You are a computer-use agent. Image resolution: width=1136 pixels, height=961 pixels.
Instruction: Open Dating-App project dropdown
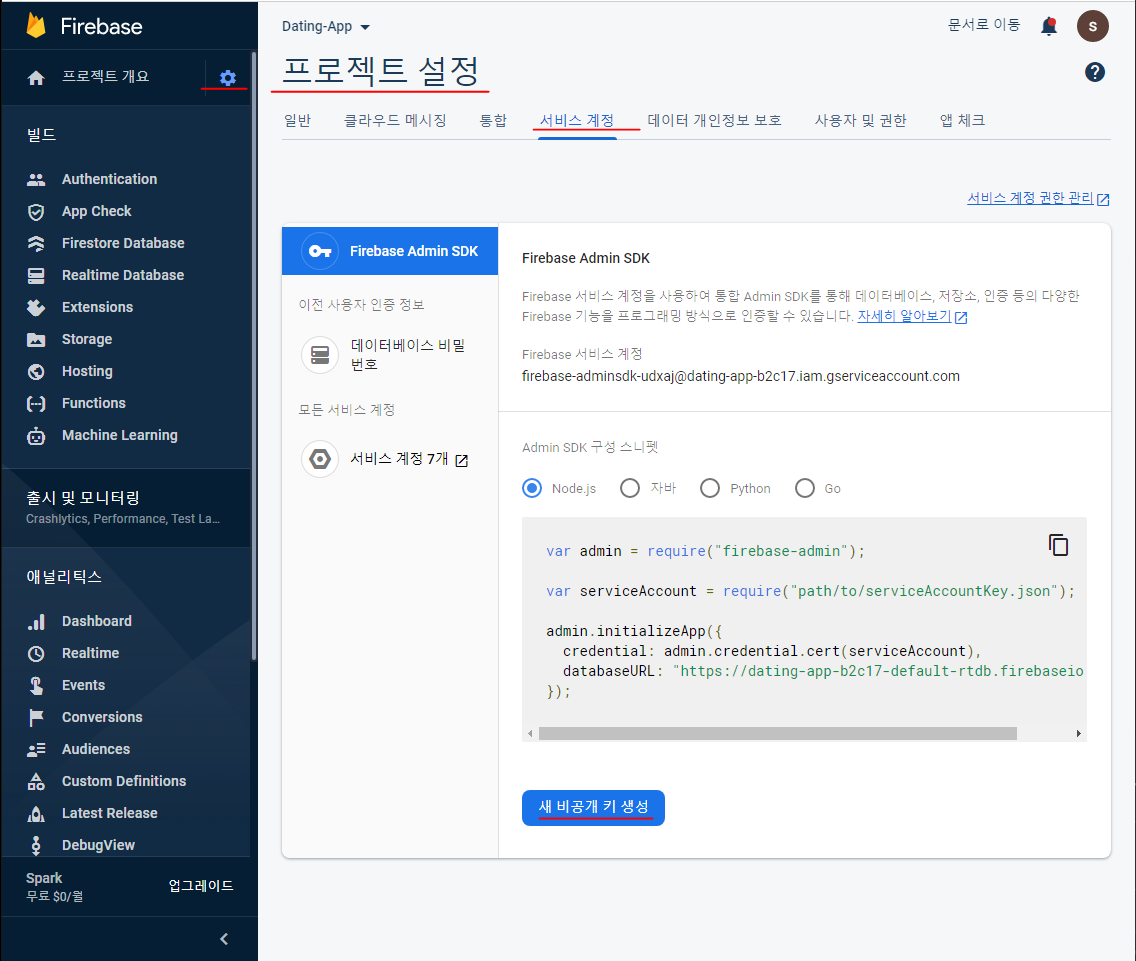pos(325,27)
